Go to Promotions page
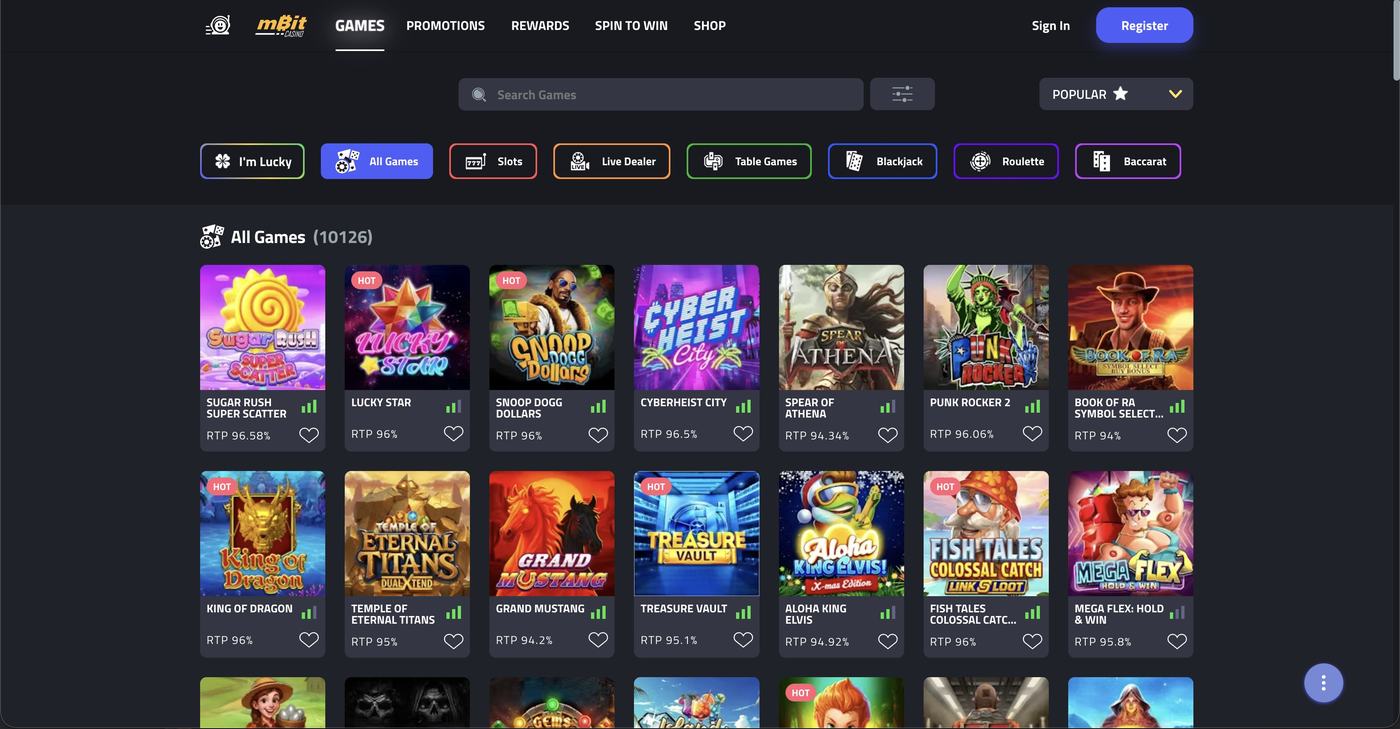This screenshot has width=1400, height=729. coord(445,26)
